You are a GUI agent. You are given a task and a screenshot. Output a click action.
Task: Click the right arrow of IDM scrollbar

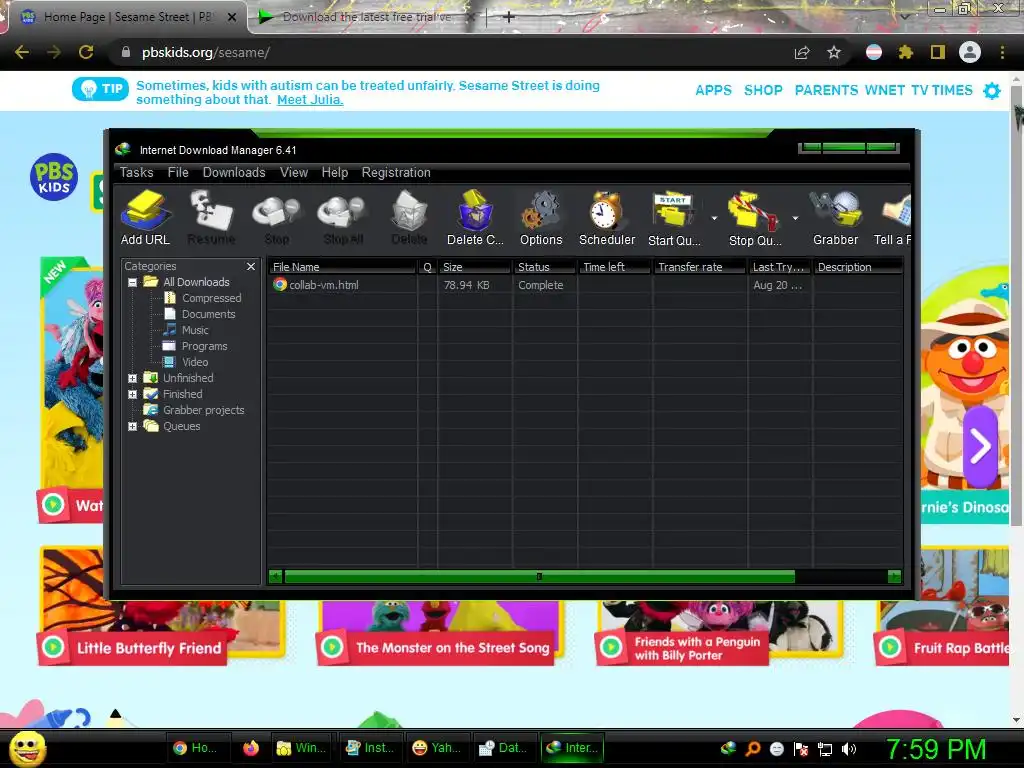point(894,576)
